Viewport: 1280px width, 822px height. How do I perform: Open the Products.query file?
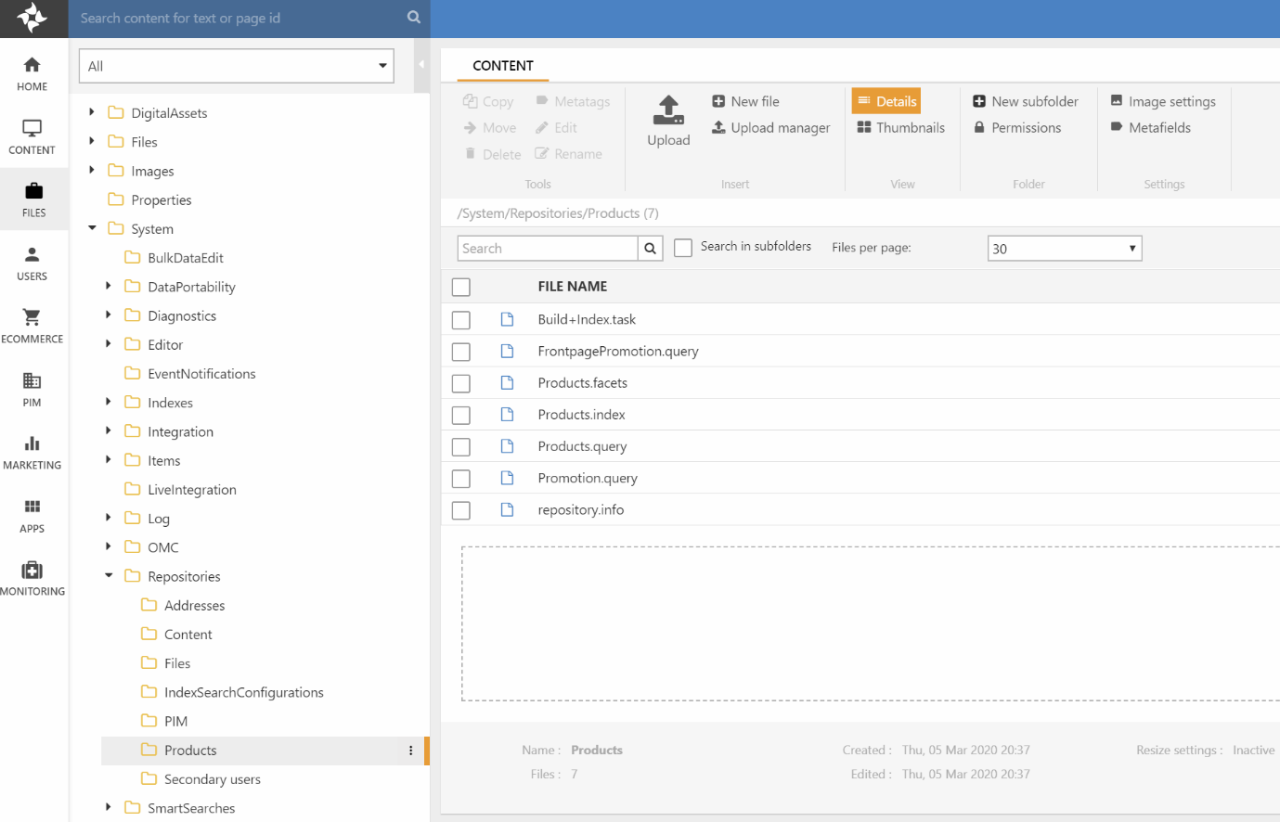(582, 446)
